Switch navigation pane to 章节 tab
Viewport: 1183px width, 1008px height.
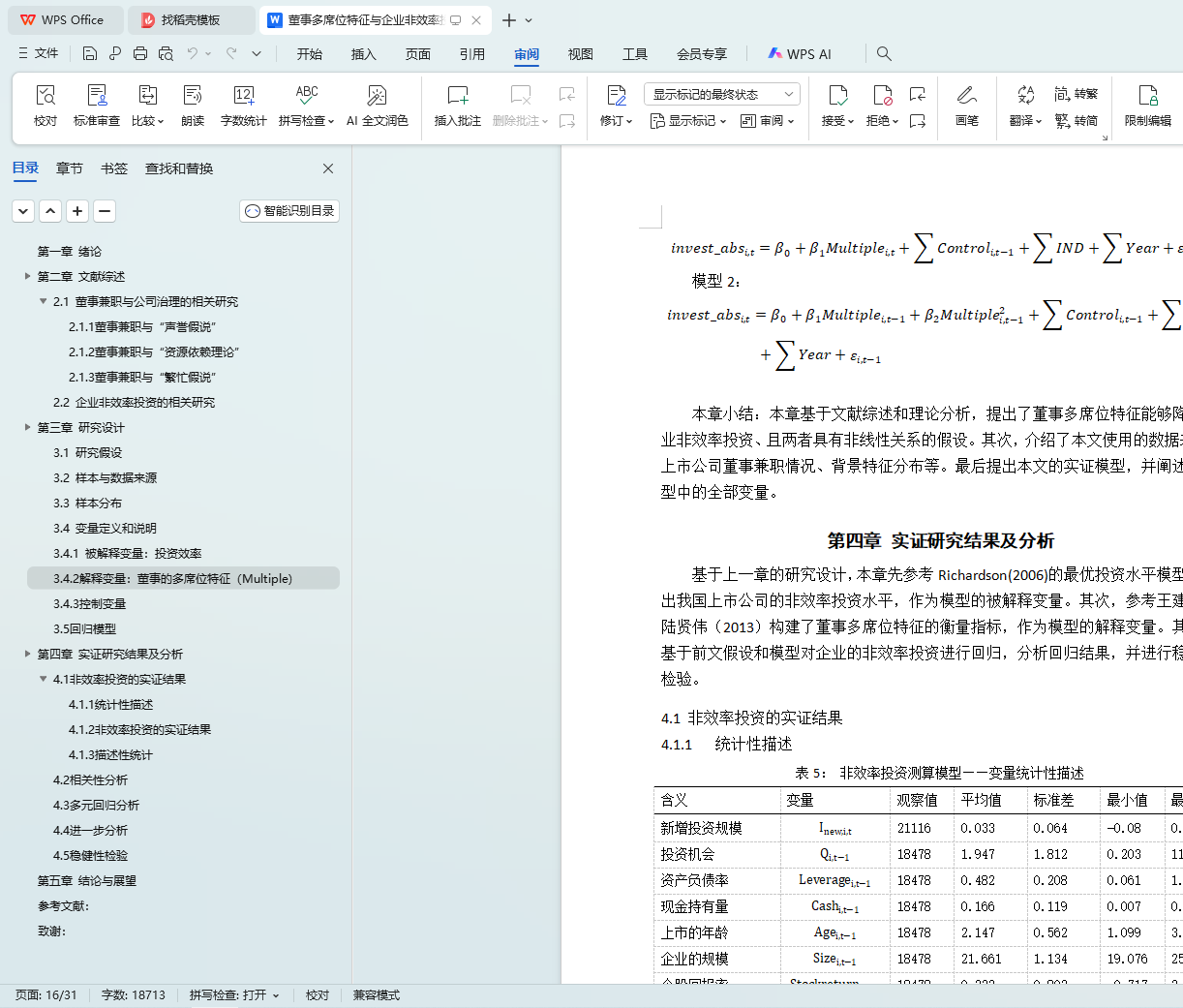[x=70, y=168]
